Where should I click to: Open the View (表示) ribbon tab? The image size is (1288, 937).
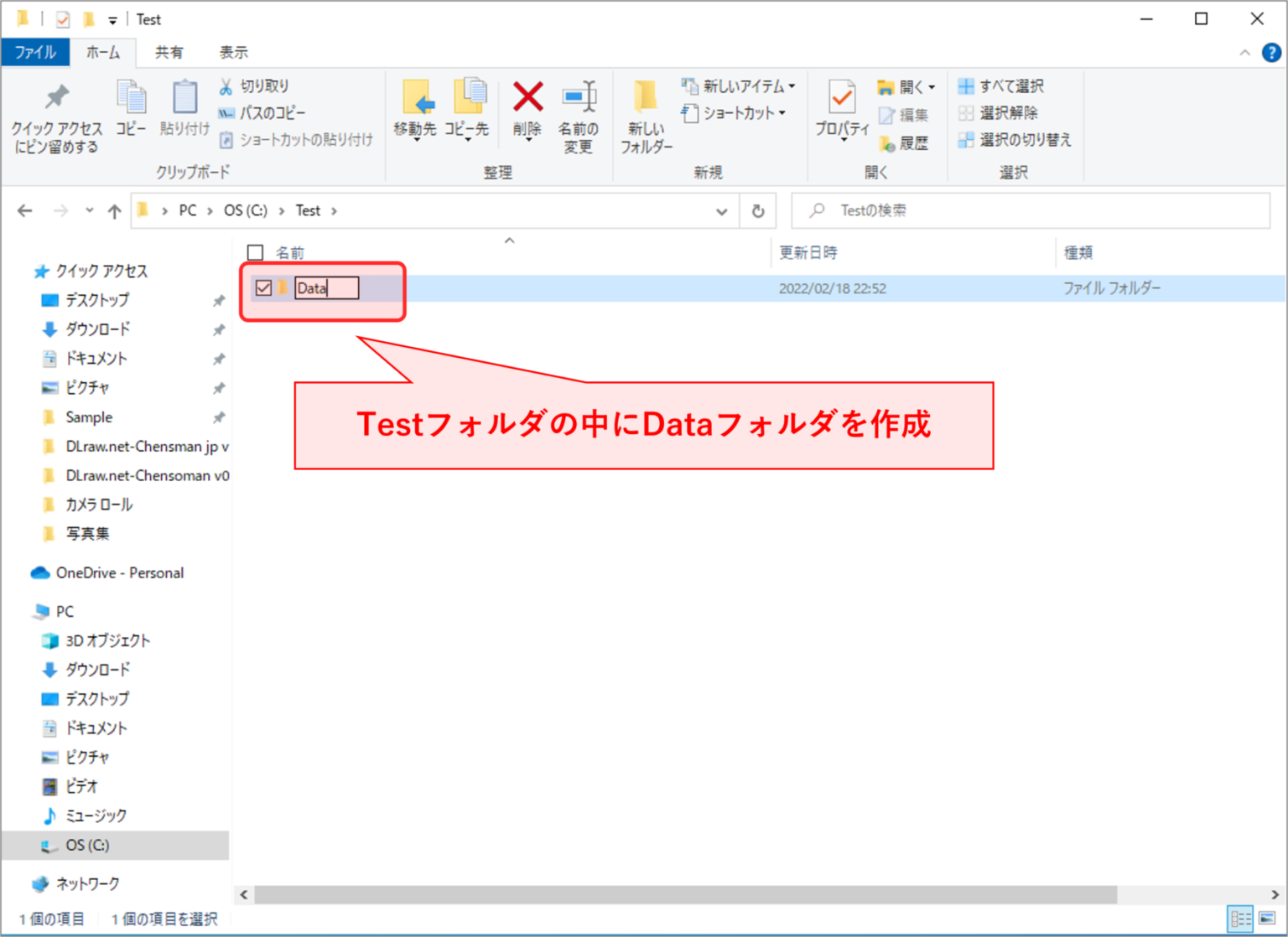point(233,52)
